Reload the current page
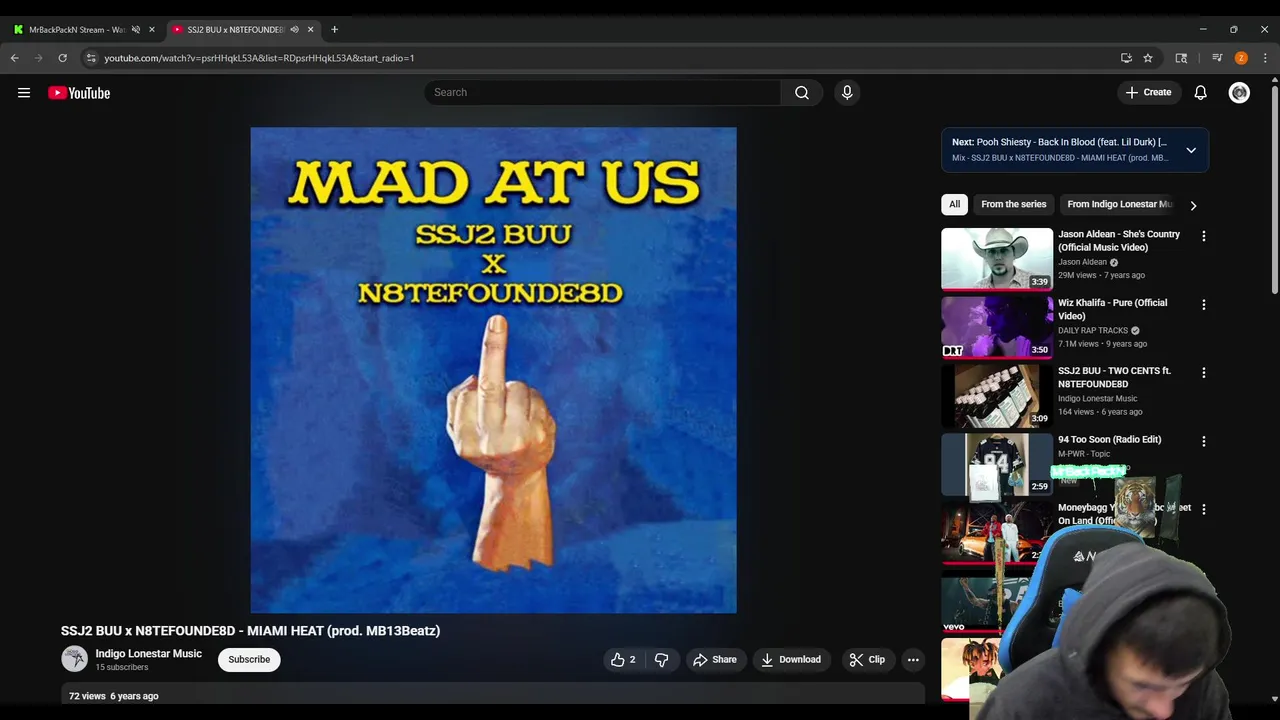The width and height of the screenshot is (1280, 720). click(62, 58)
